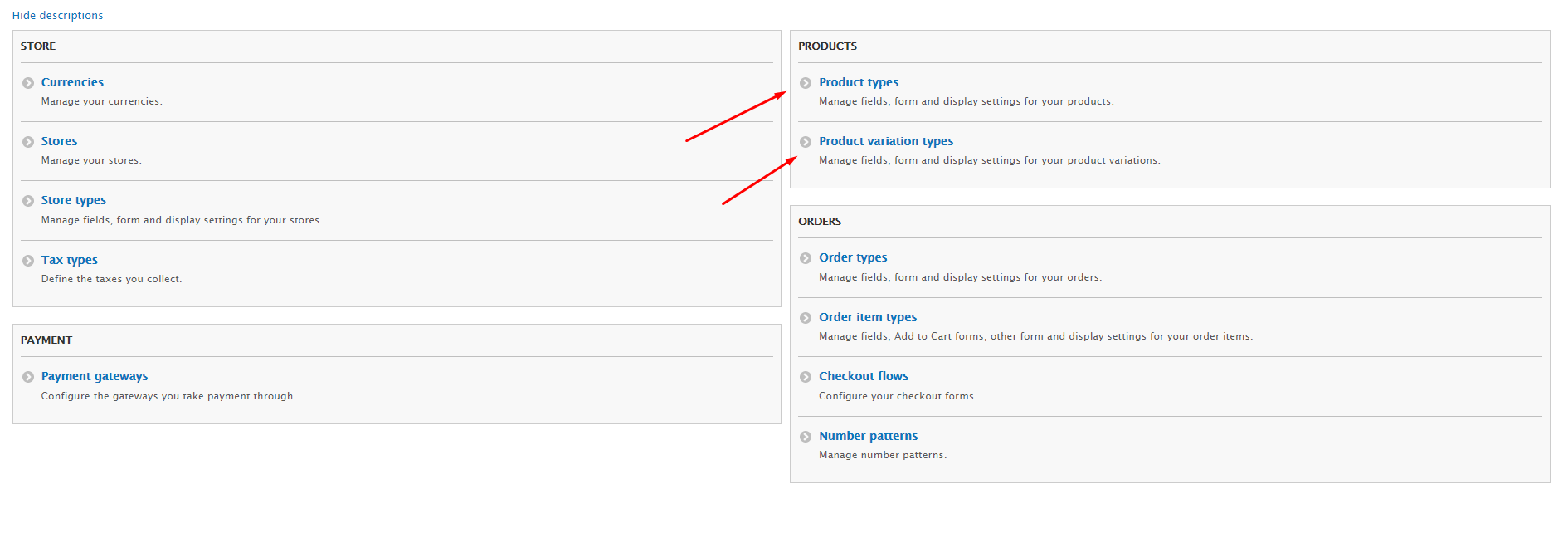Click the arrow icon beside Checkout flows
The width and height of the screenshot is (1568, 538).
click(806, 377)
